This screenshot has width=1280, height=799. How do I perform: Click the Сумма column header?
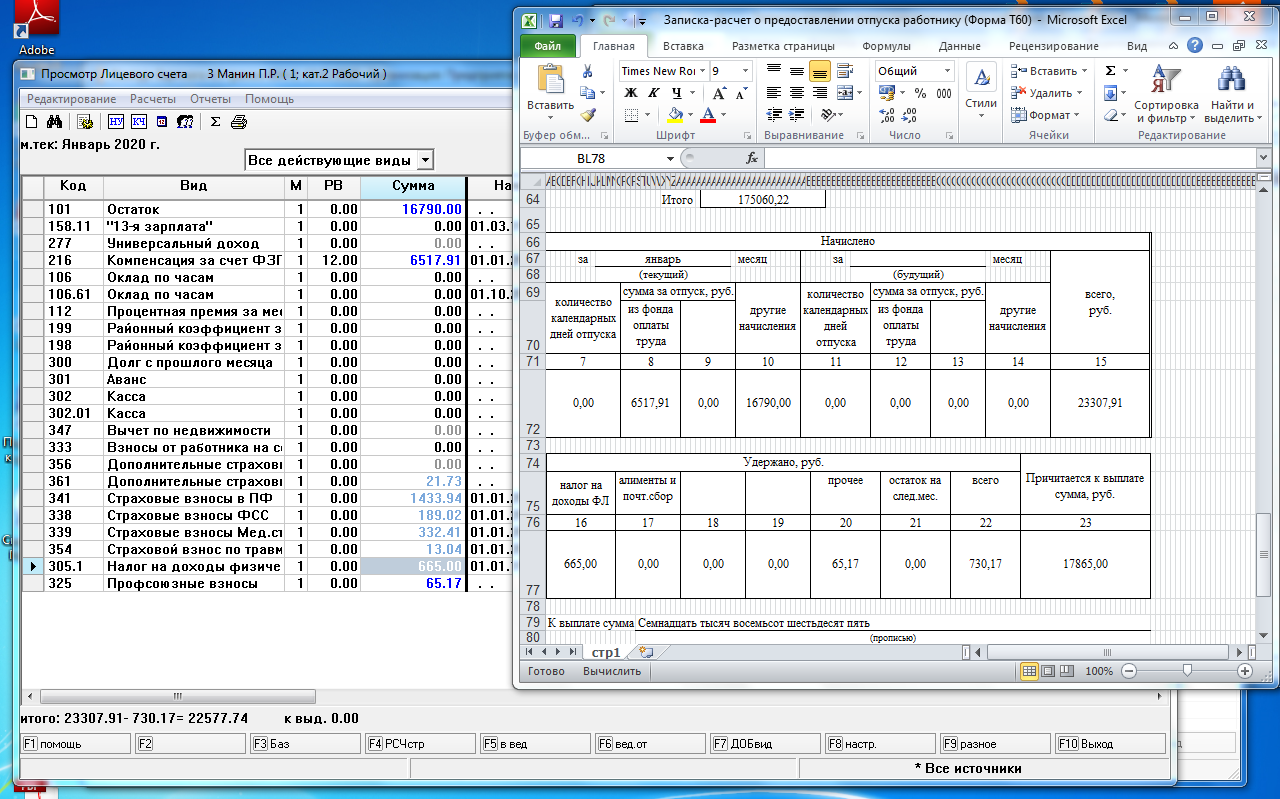point(413,185)
